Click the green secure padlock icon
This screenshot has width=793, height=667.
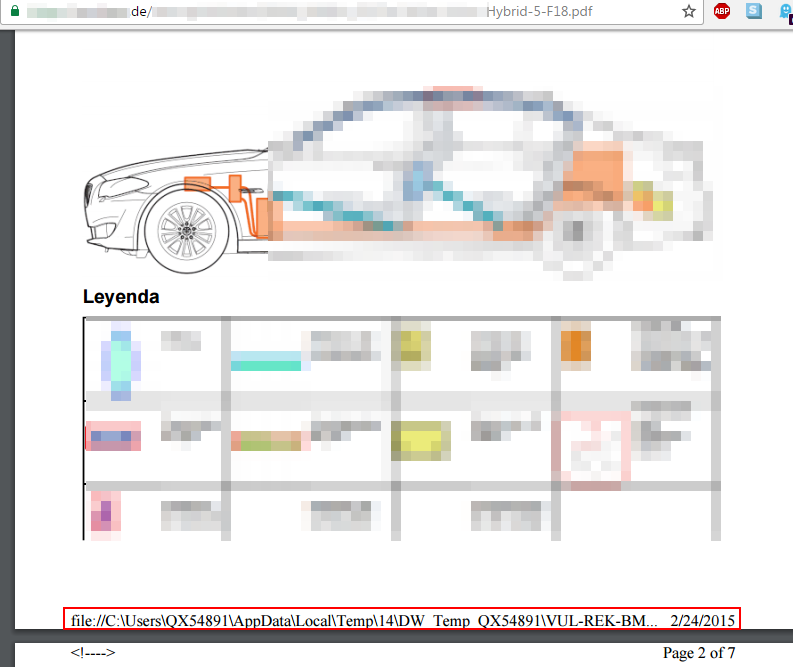[12, 11]
